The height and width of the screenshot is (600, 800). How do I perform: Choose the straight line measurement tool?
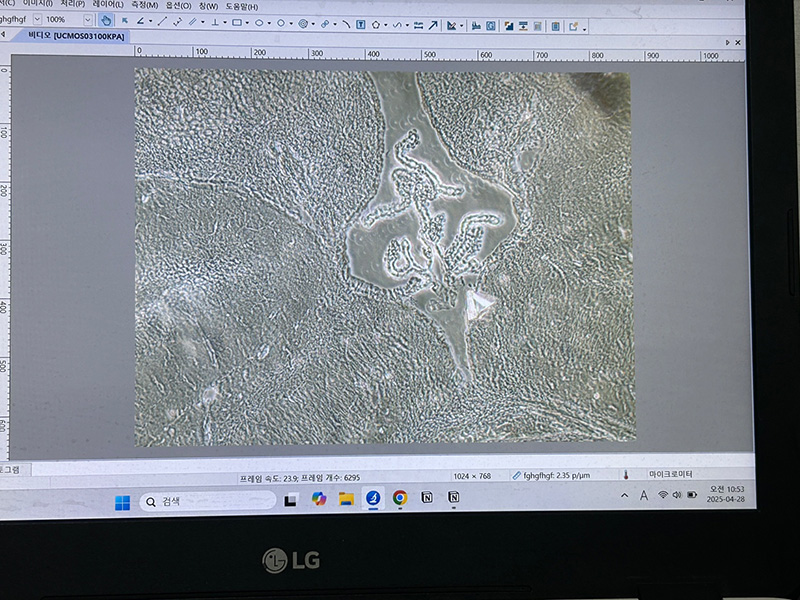(x=163, y=21)
